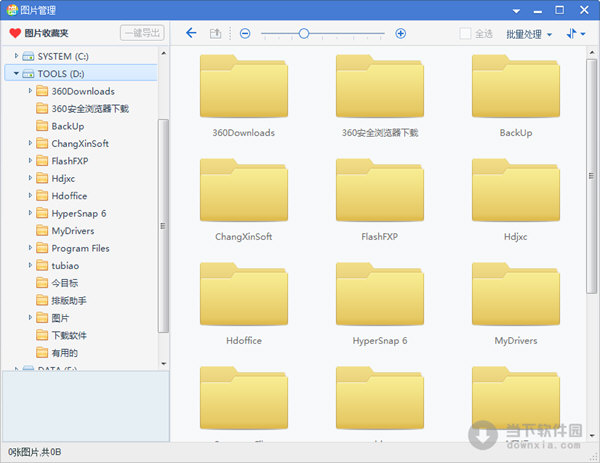Open the MyDrivers folder thumbnail
The width and height of the screenshot is (600, 463).
516,294
